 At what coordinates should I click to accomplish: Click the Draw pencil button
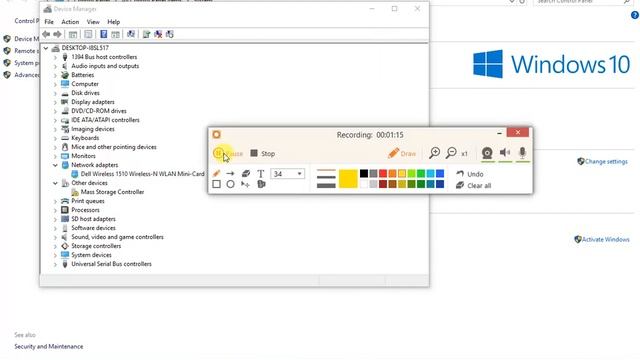tap(402, 153)
